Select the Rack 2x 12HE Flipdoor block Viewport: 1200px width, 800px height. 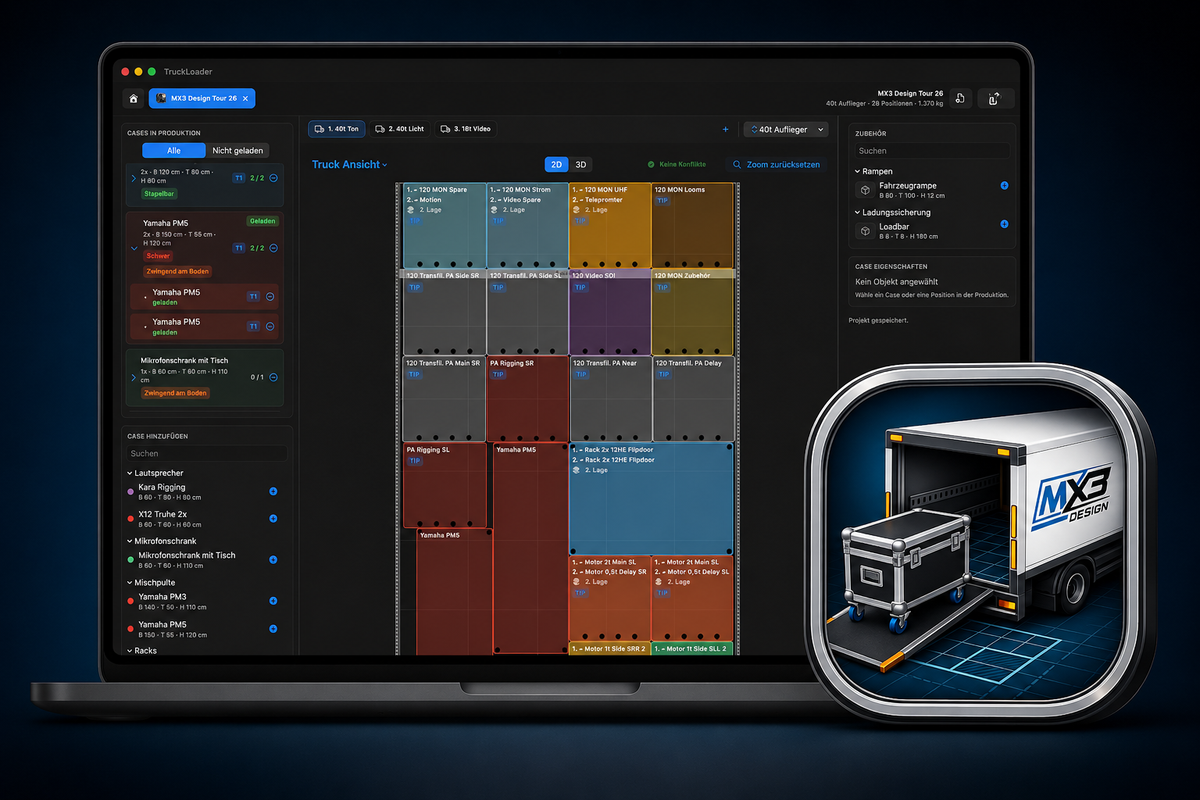pyautogui.click(x=652, y=499)
